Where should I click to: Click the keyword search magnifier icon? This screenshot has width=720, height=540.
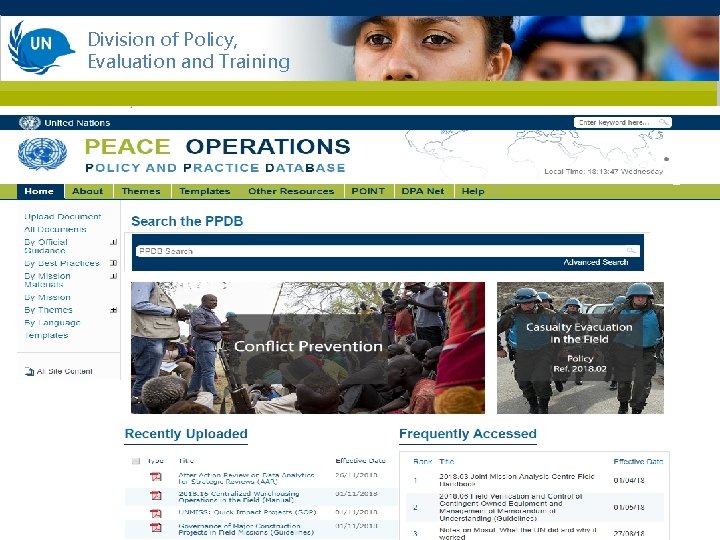664,122
